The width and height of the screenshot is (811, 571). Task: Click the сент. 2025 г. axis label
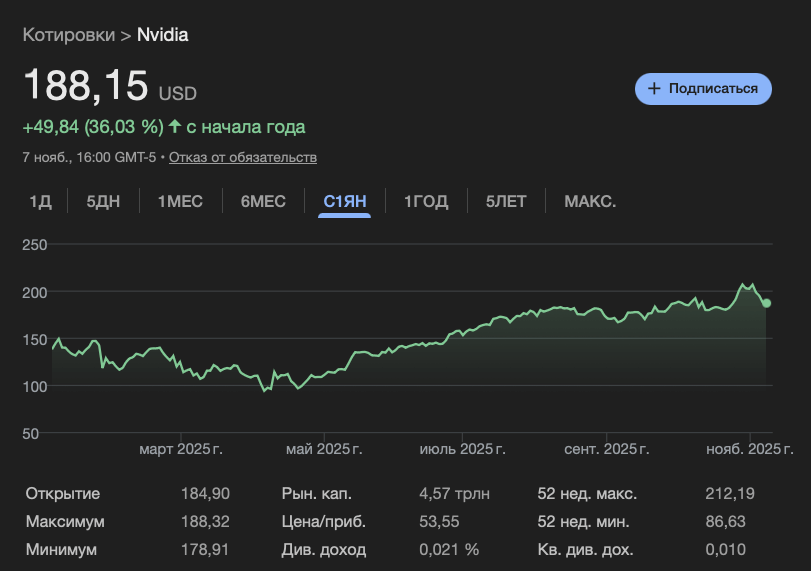(607, 449)
